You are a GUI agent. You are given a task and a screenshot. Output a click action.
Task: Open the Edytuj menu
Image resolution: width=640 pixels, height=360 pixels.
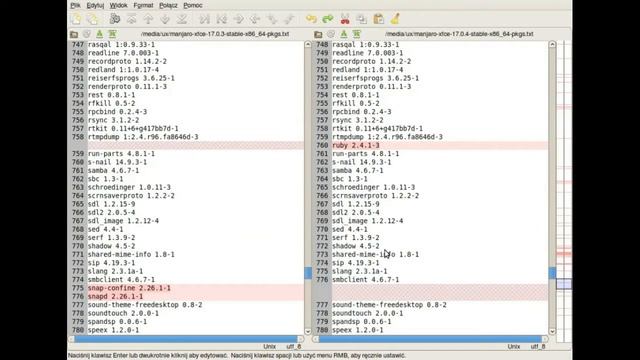(95, 5)
